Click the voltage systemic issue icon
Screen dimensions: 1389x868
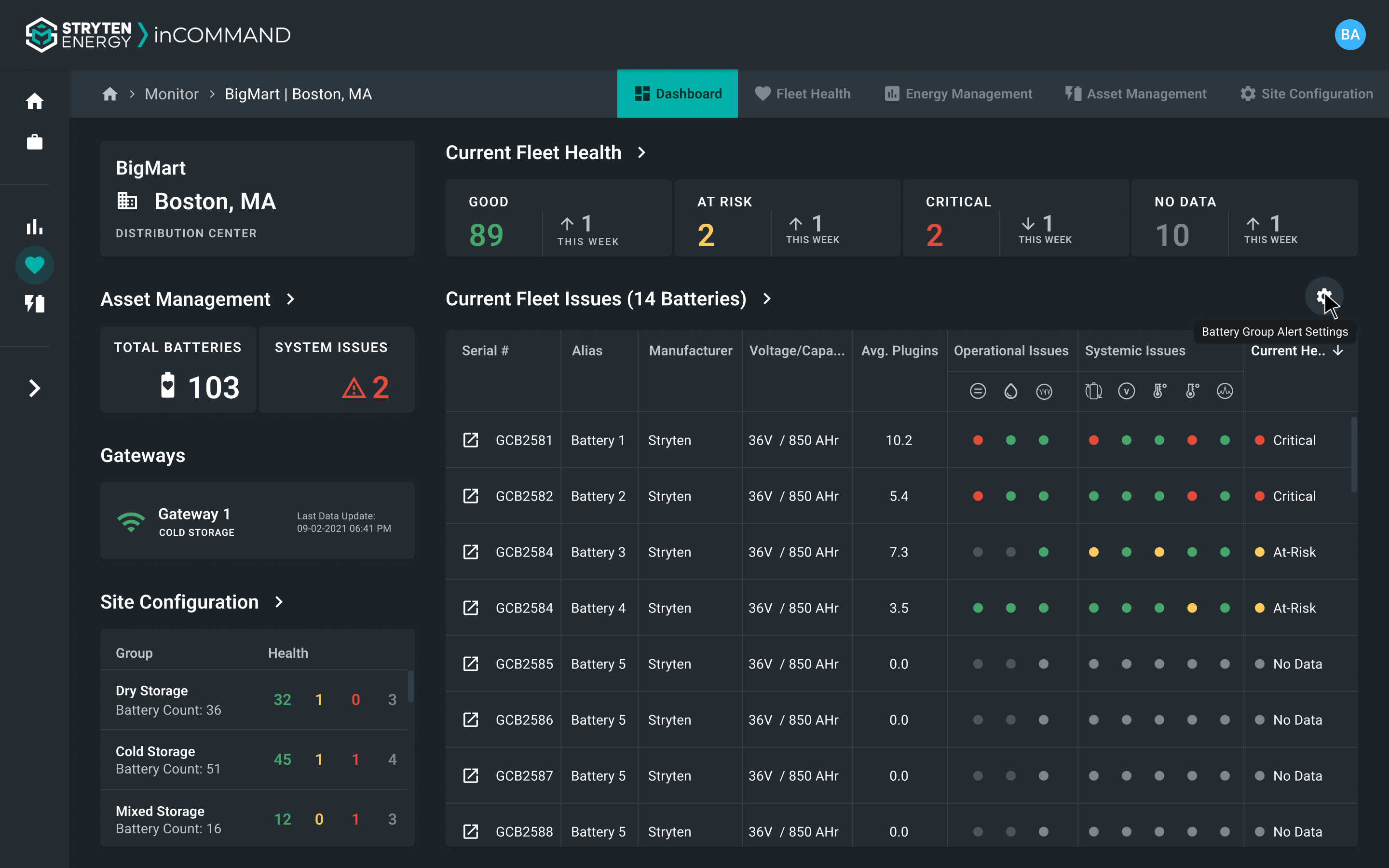1126,391
